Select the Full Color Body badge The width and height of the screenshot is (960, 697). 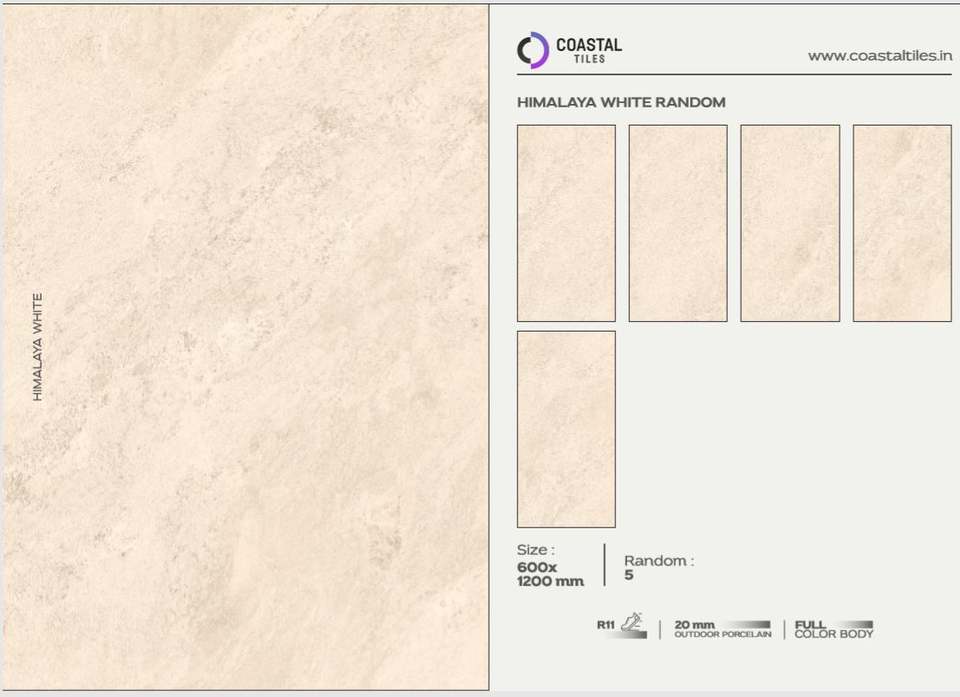(x=833, y=629)
